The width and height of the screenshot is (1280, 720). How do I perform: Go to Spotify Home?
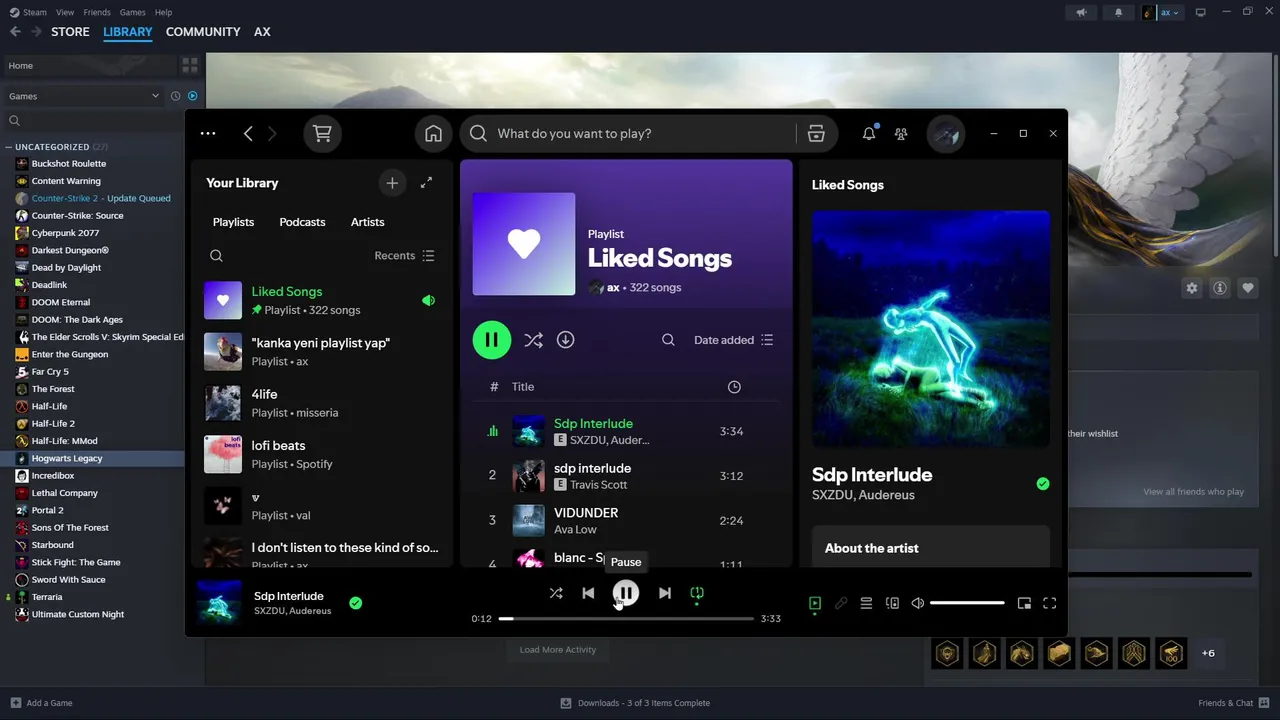pos(433,133)
